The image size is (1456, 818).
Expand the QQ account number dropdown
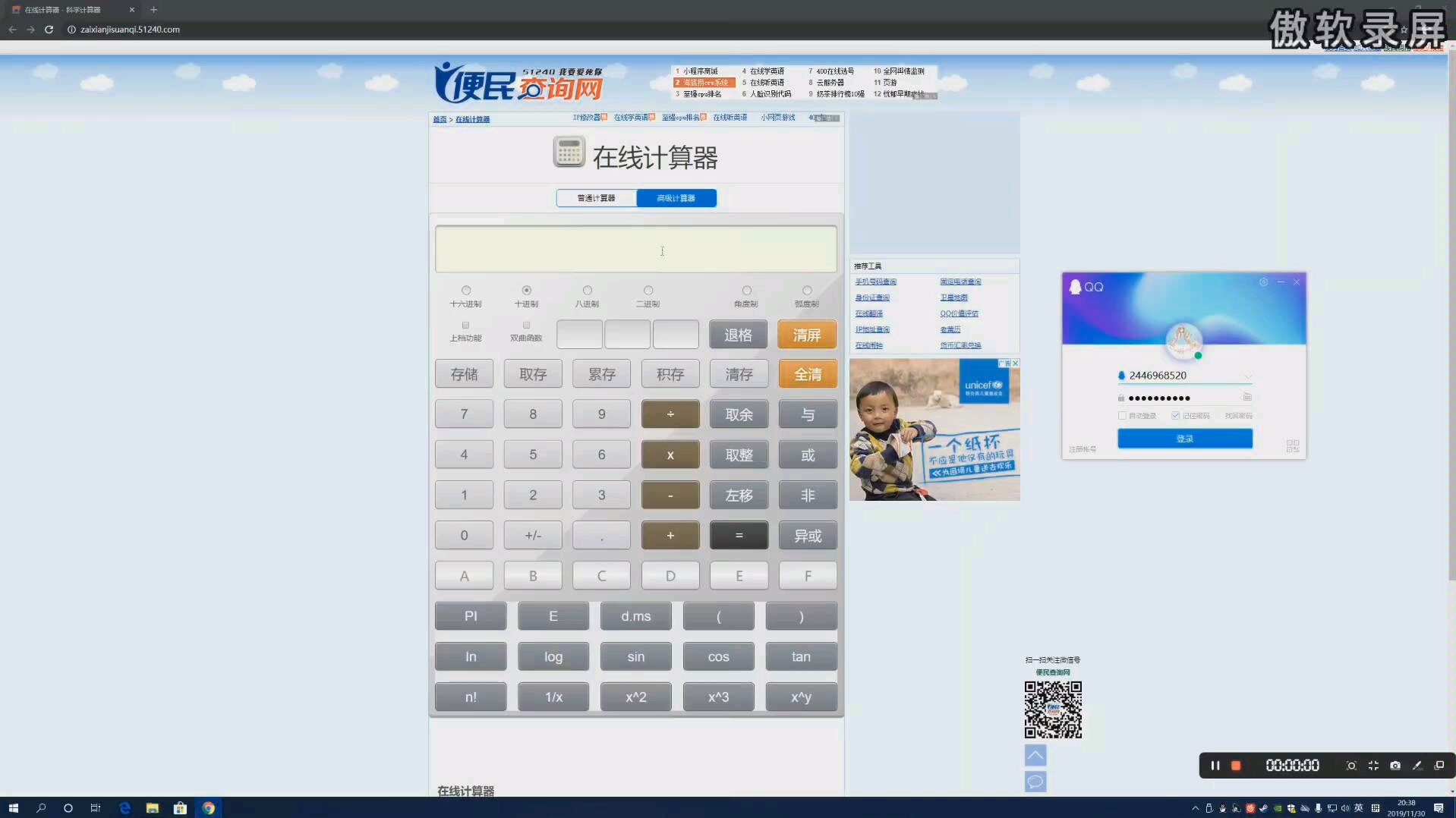point(1247,376)
